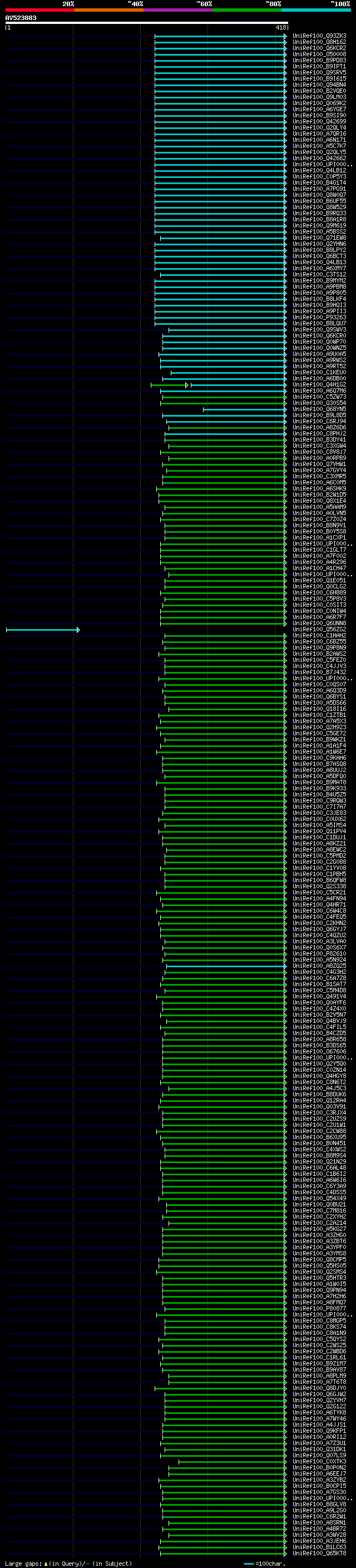
Task: Select hit label UniRef100_B0Y5S8
Action: pyautogui.click(x=319, y=531)
